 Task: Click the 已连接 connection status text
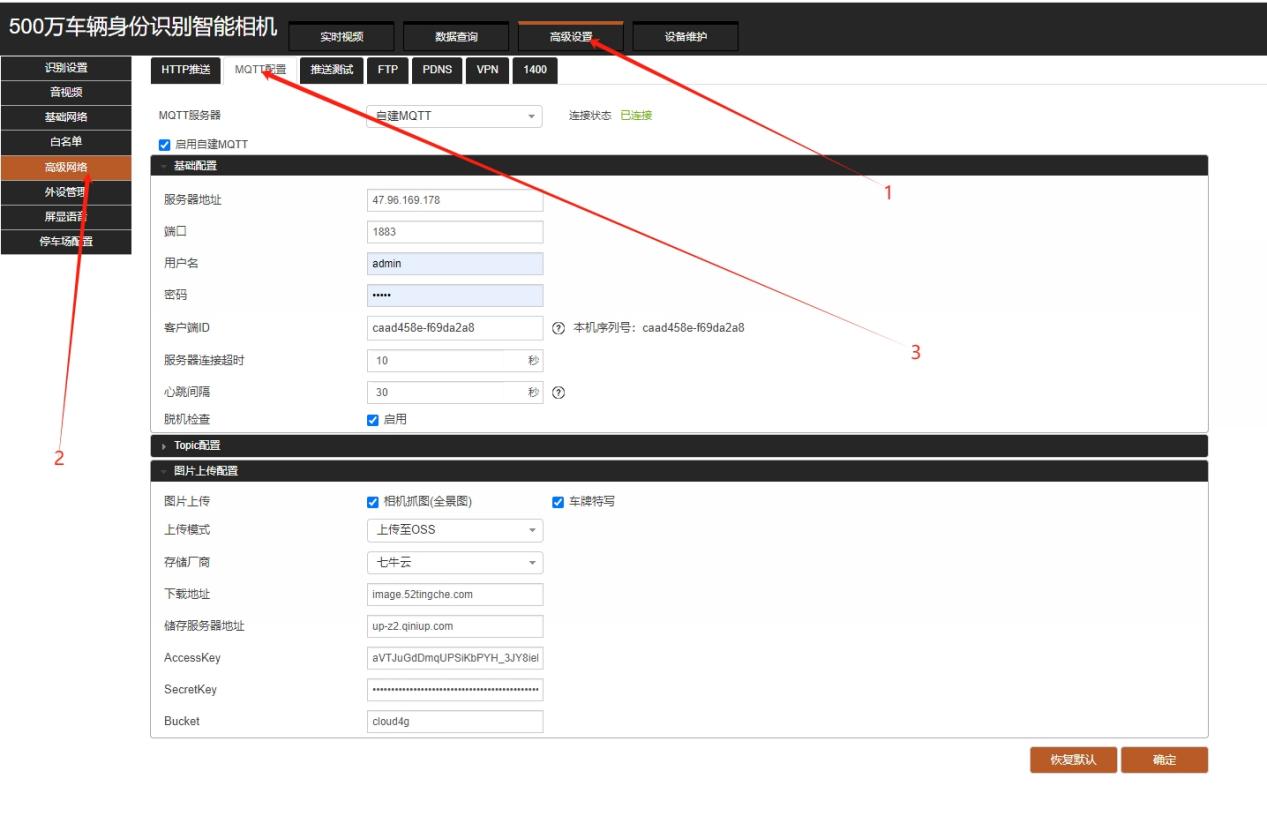[x=636, y=116]
